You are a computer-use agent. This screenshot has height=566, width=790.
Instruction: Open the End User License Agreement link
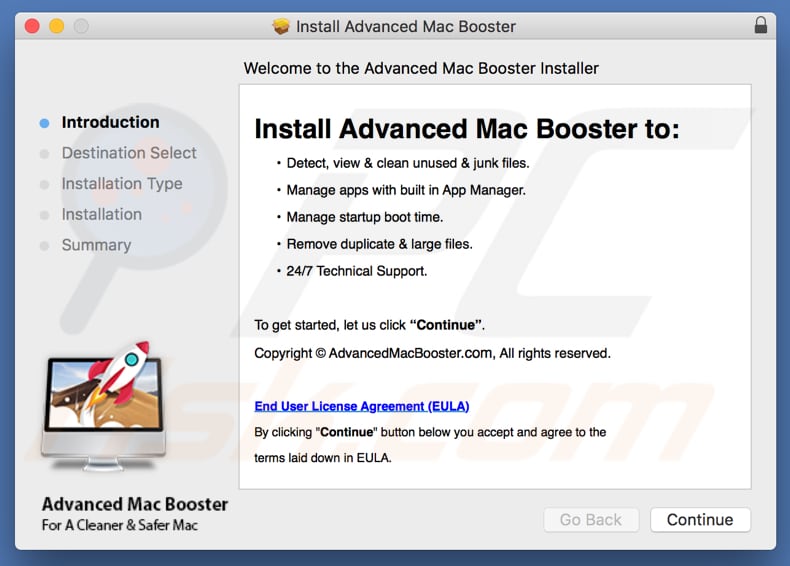click(x=362, y=406)
